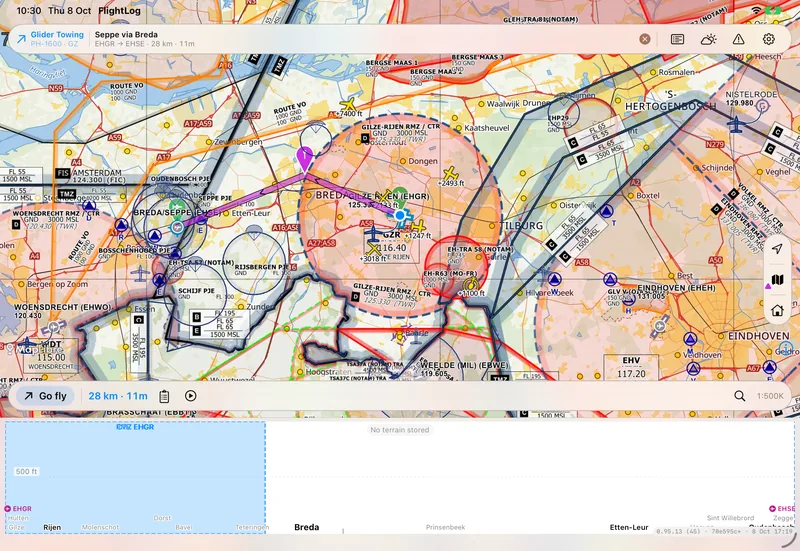Tap the EINDHOVEN (EHEH) airport label
This screenshot has width=800, height=551.
tap(676, 288)
